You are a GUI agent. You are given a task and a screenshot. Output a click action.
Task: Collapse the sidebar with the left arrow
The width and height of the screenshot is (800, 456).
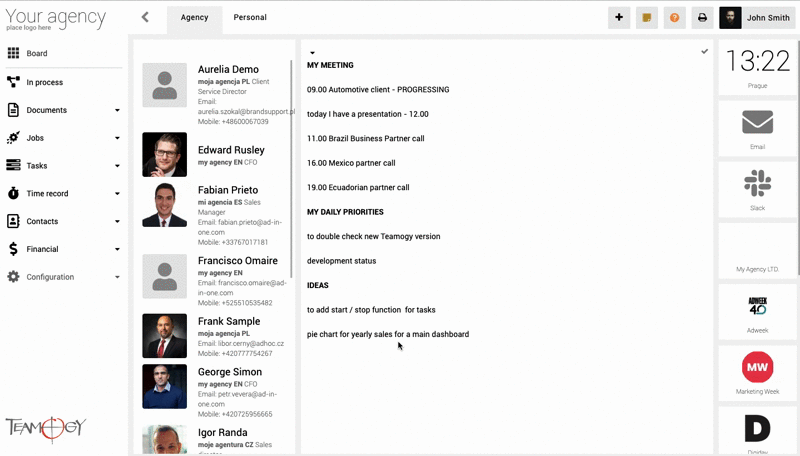tap(145, 17)
